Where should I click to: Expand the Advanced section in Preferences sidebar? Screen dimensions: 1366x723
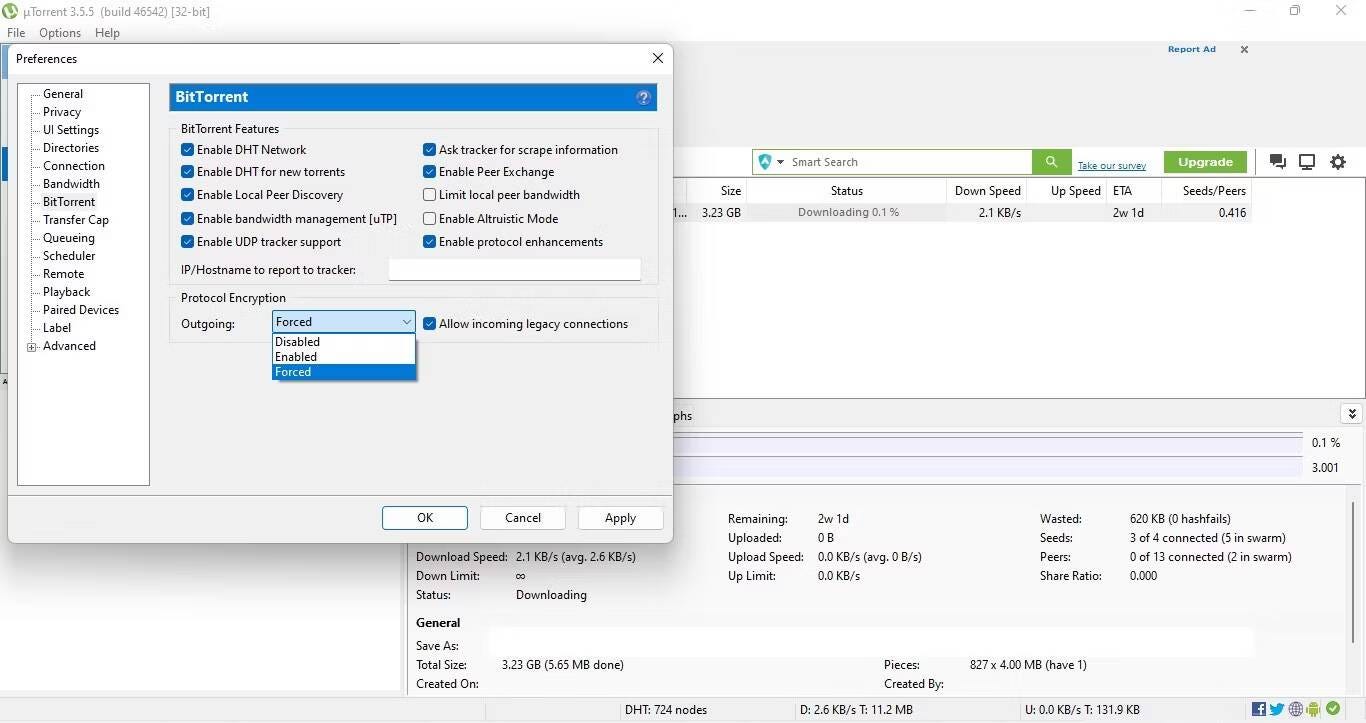tap(32, 346)
